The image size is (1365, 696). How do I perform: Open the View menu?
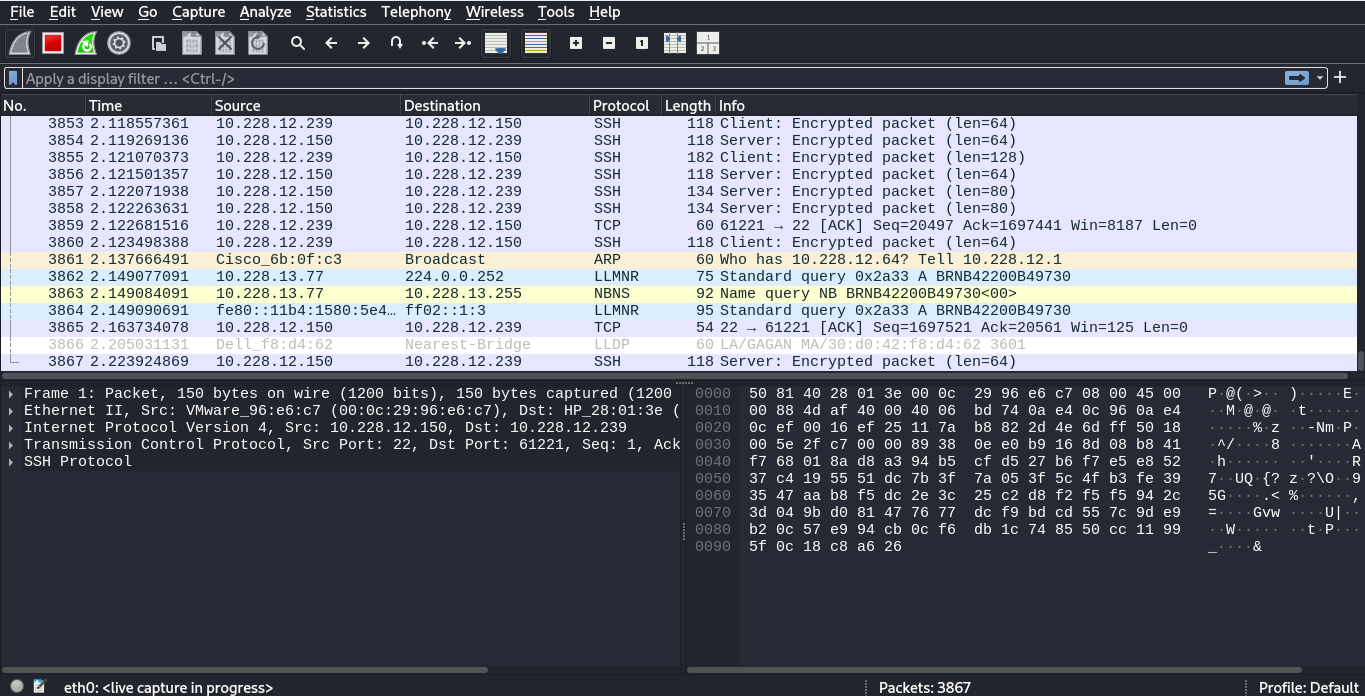[x=107, y=12]
